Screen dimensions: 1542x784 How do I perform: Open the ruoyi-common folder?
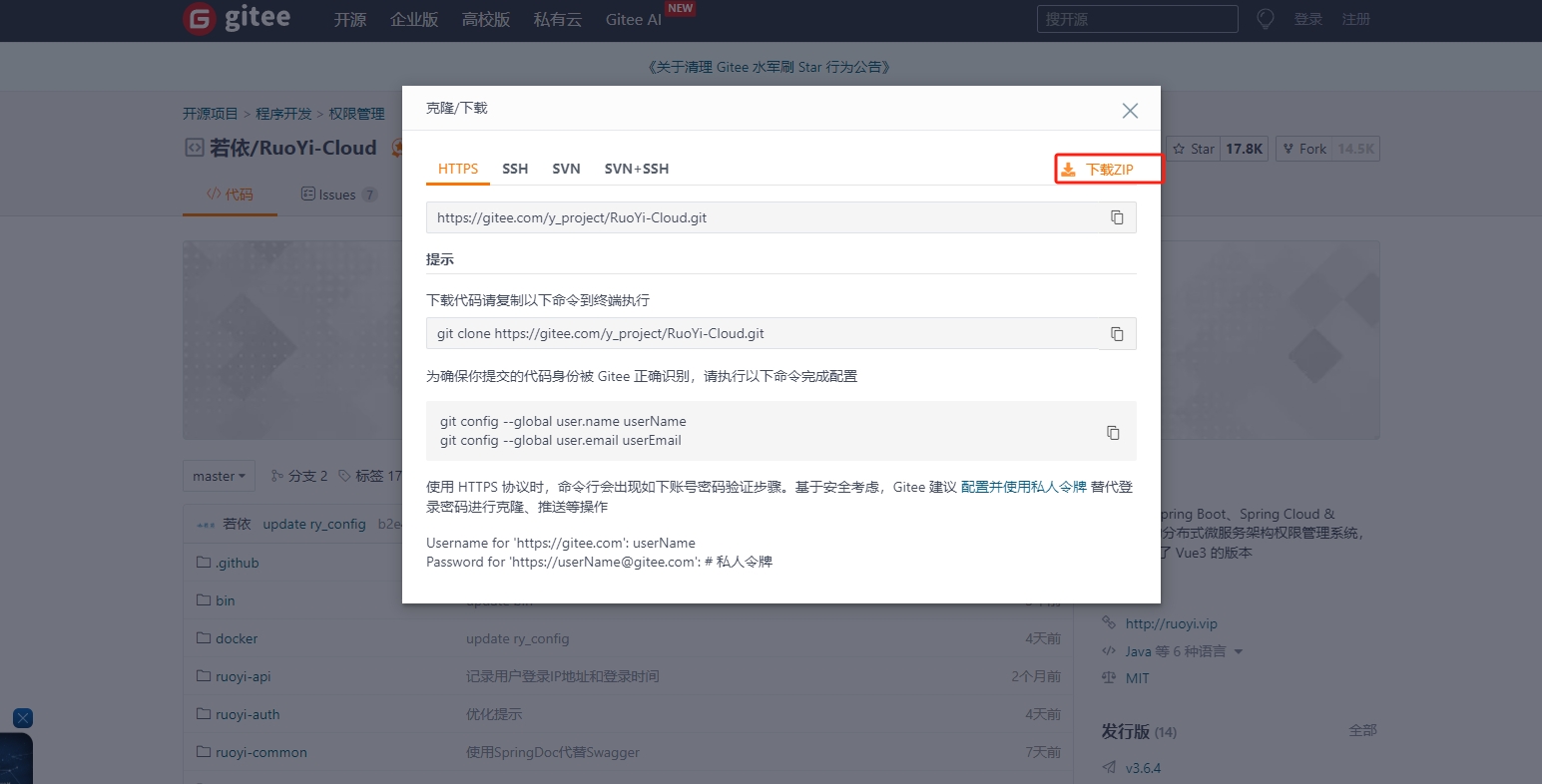261,752
